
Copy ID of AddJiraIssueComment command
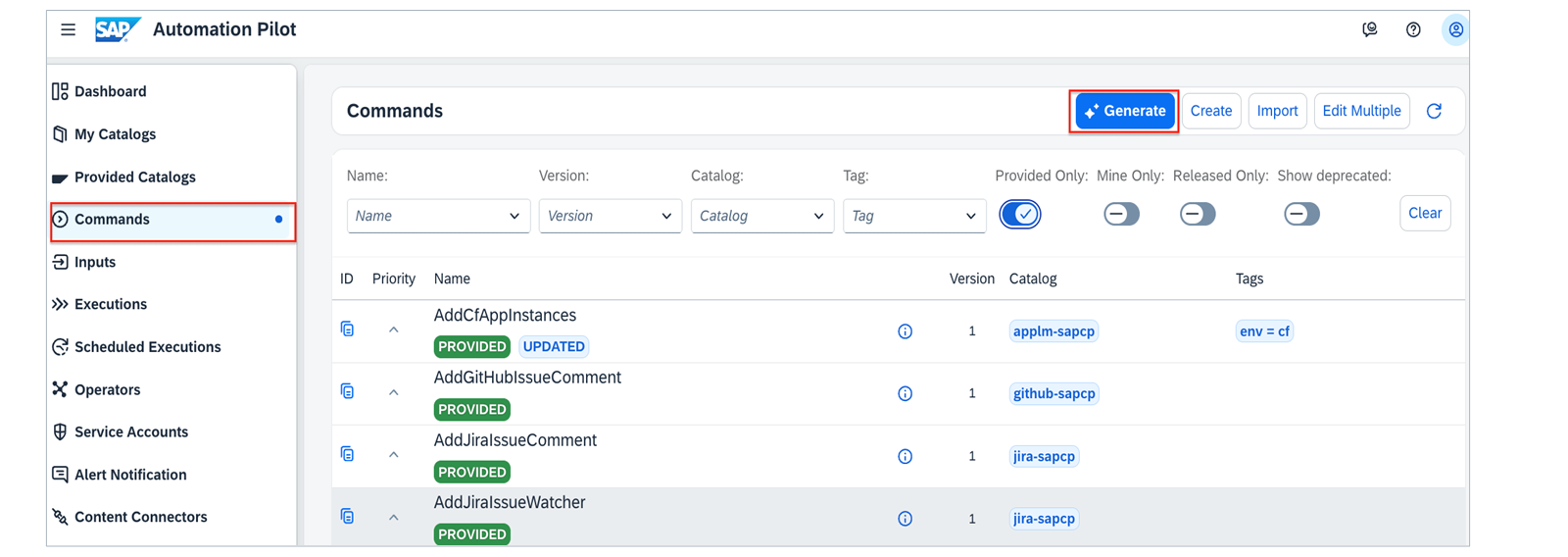(x=347, y=454)
